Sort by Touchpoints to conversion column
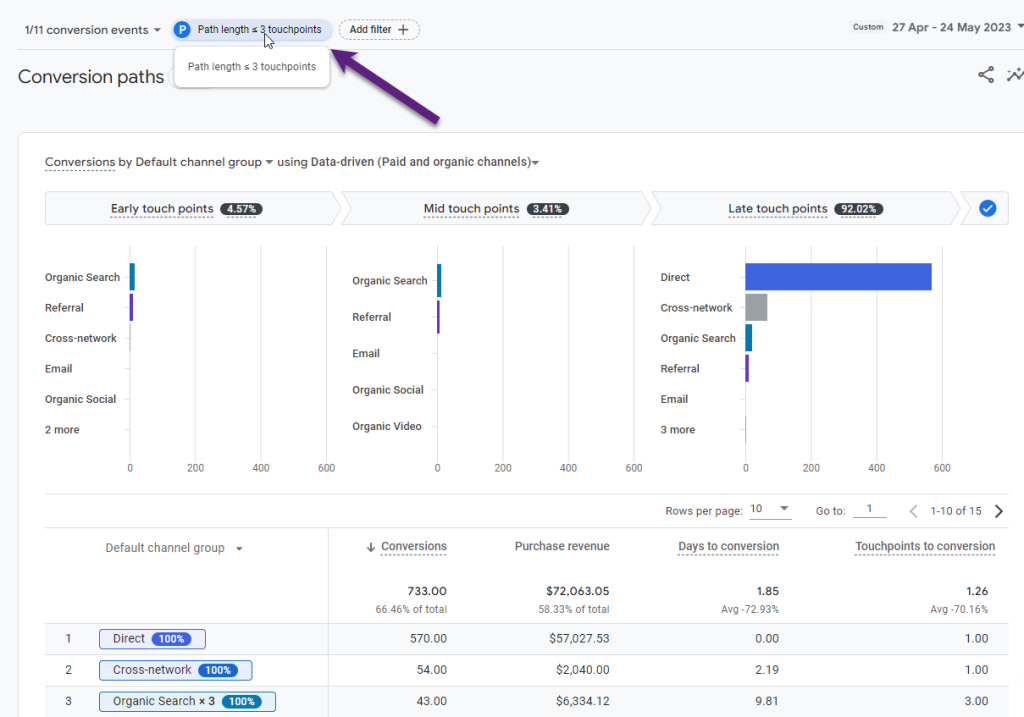This screenshot has width=1024, height=717. coord(925,546)
